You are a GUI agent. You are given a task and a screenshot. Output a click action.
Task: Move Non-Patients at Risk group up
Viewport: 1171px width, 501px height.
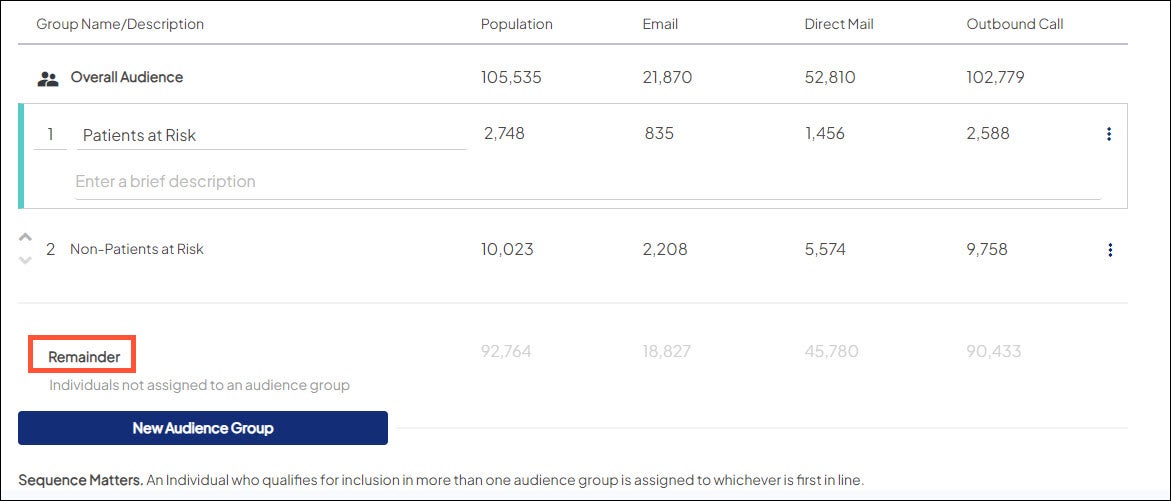tap(26, 239)
